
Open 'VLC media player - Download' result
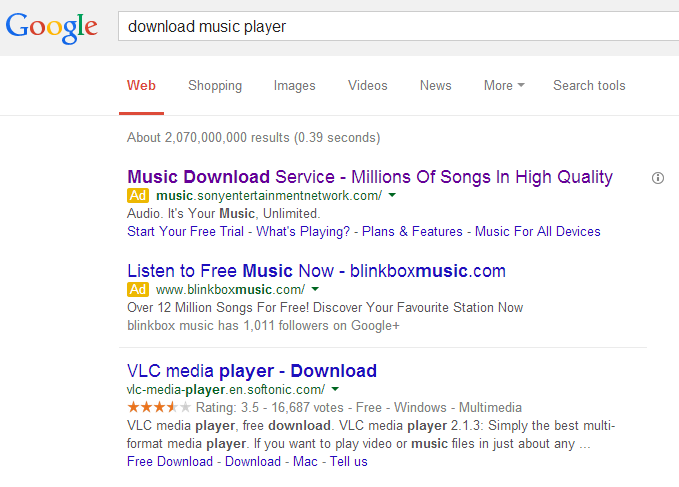[x=252, y=371]
